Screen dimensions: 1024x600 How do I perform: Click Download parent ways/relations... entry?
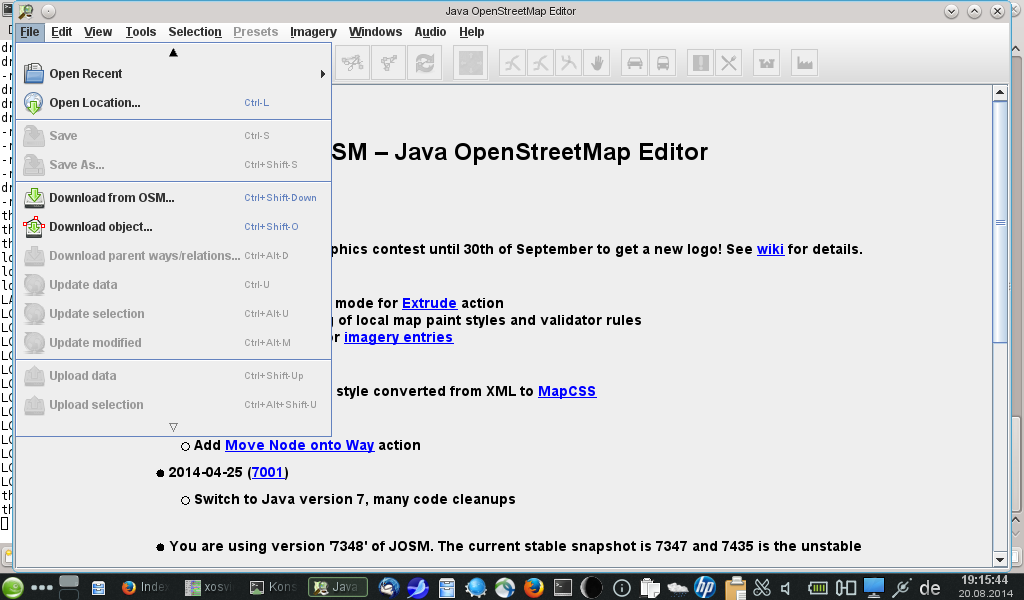tap(174, 255)
